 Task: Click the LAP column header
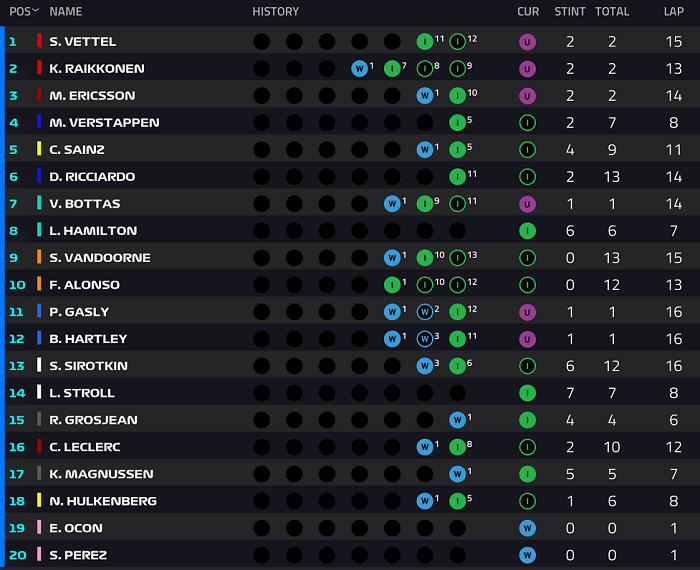[x=674, y=12]
